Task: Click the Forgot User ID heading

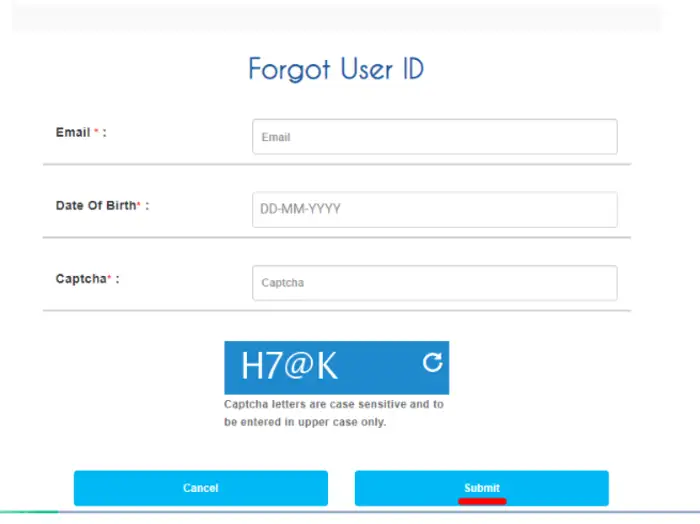Action: (336, 69)
